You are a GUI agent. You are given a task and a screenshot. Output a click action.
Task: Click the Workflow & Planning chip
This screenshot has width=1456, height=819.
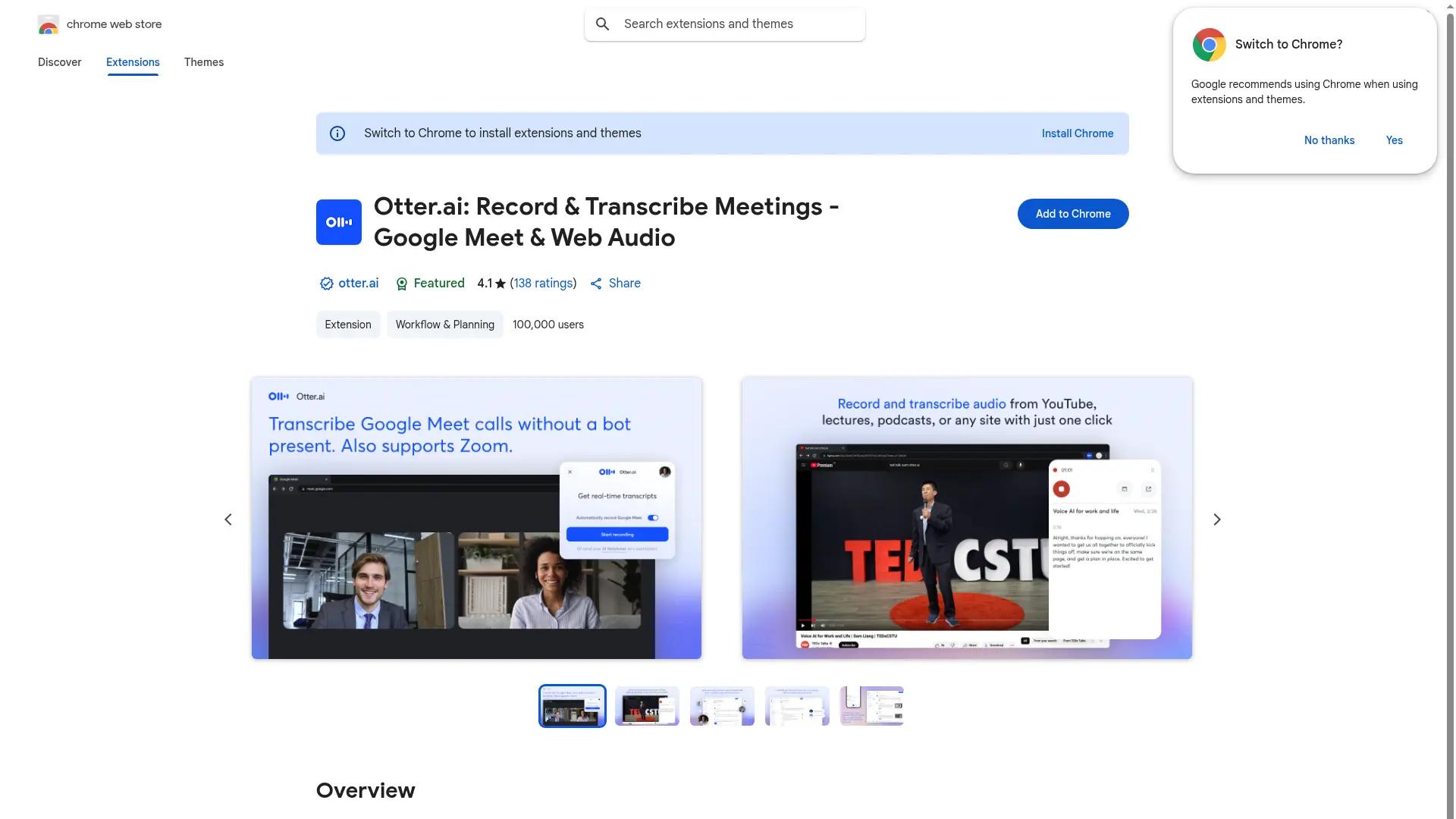coord(445,325)
